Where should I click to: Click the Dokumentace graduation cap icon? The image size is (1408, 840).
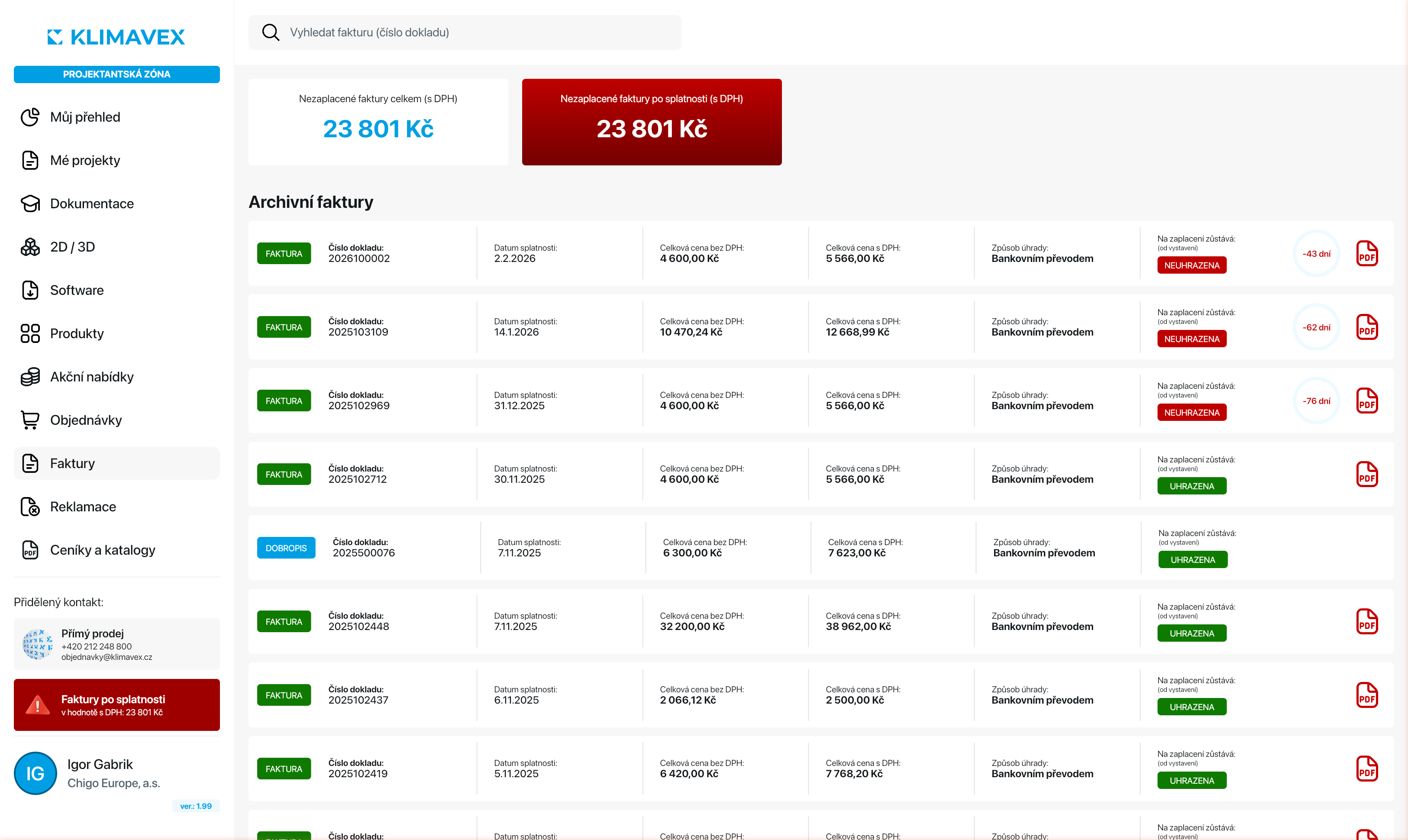30,204
